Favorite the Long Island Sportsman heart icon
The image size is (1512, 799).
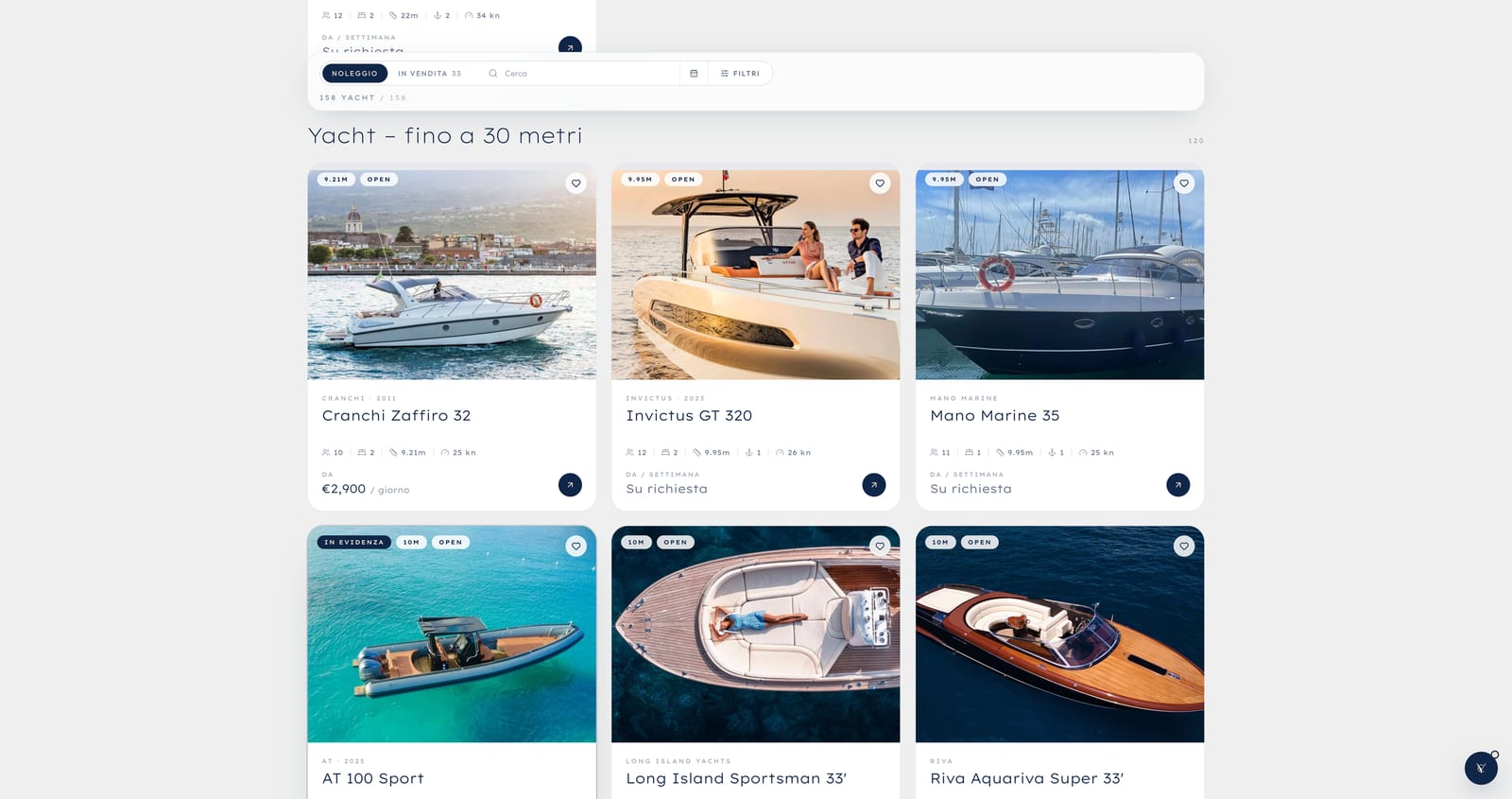pos(880,546)
